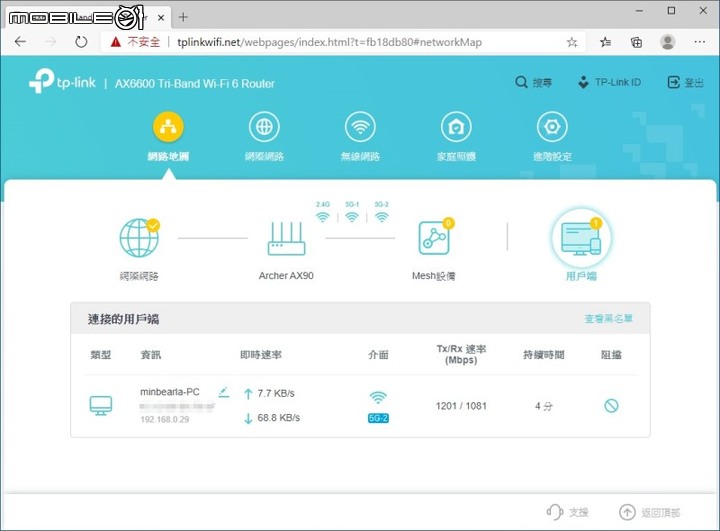Click the 資訊 column header
The height and width of the screenshot is (531, 720).
(x=151, y=355)
